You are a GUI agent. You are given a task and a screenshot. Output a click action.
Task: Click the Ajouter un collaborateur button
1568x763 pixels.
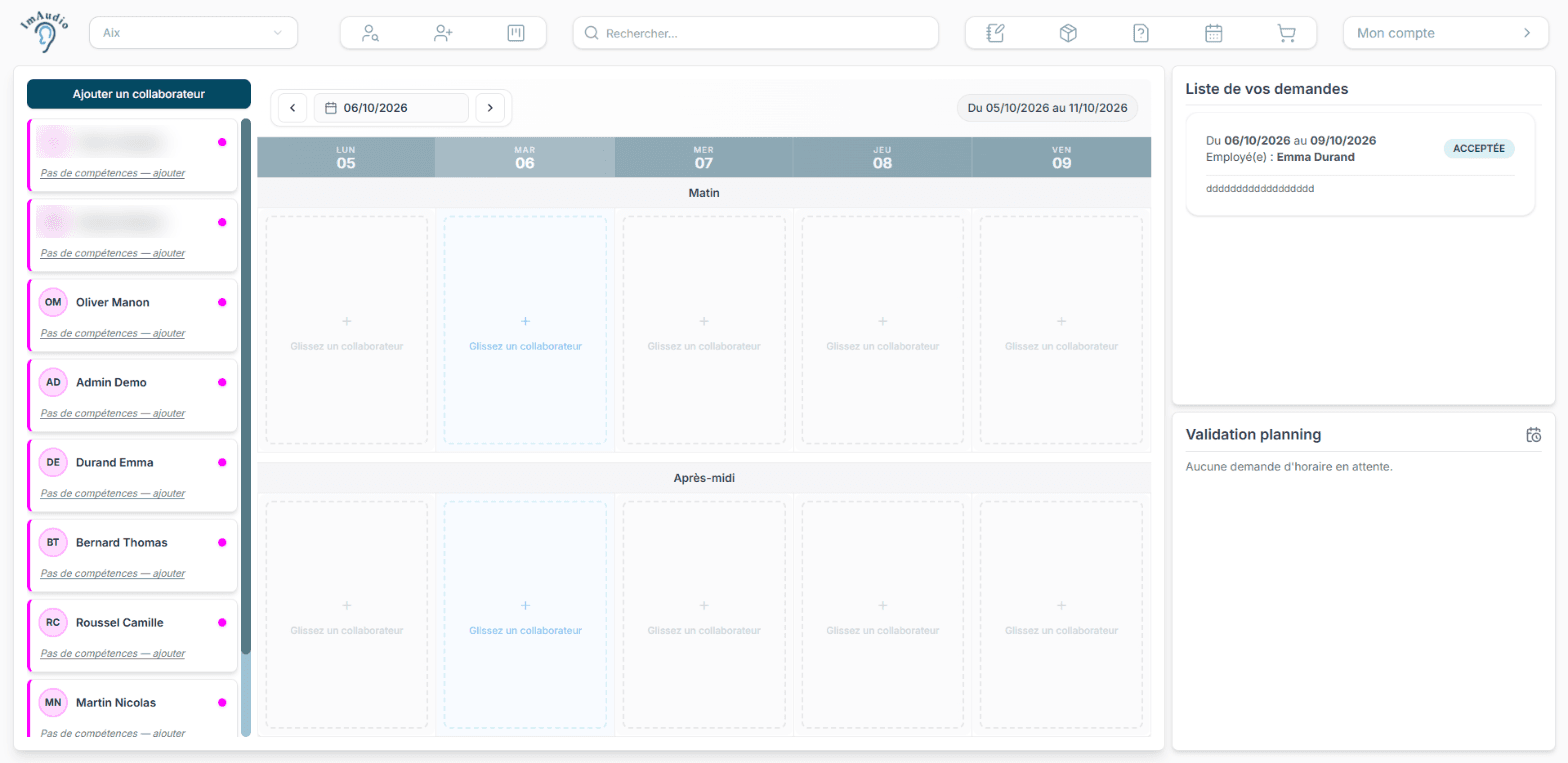tap(139, 94)
